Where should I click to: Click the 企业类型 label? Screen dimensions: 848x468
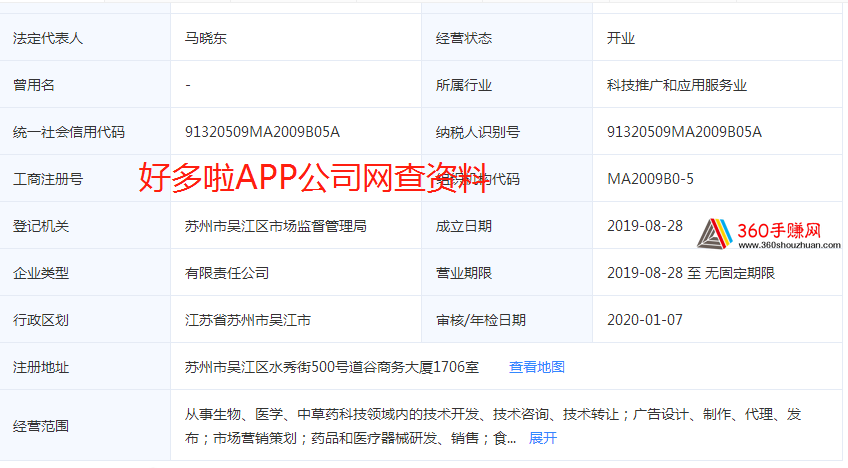(x=41, y=273)
